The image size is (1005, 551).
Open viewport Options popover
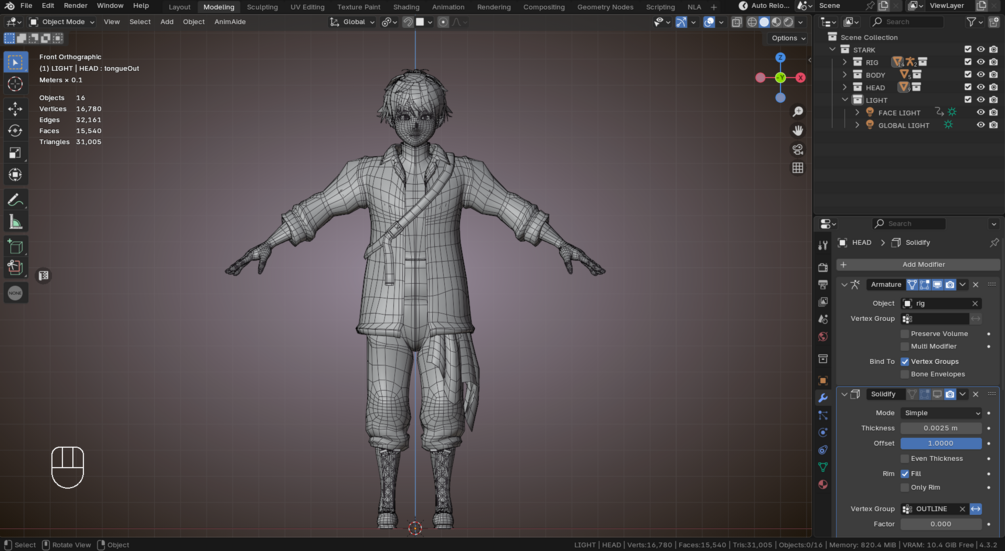(787, 38)
